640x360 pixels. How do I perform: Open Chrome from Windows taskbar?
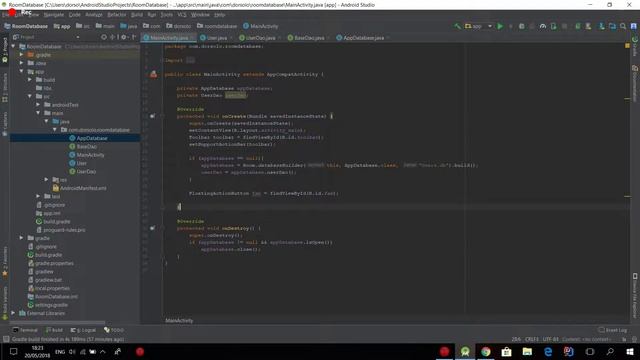coord(486,351)
